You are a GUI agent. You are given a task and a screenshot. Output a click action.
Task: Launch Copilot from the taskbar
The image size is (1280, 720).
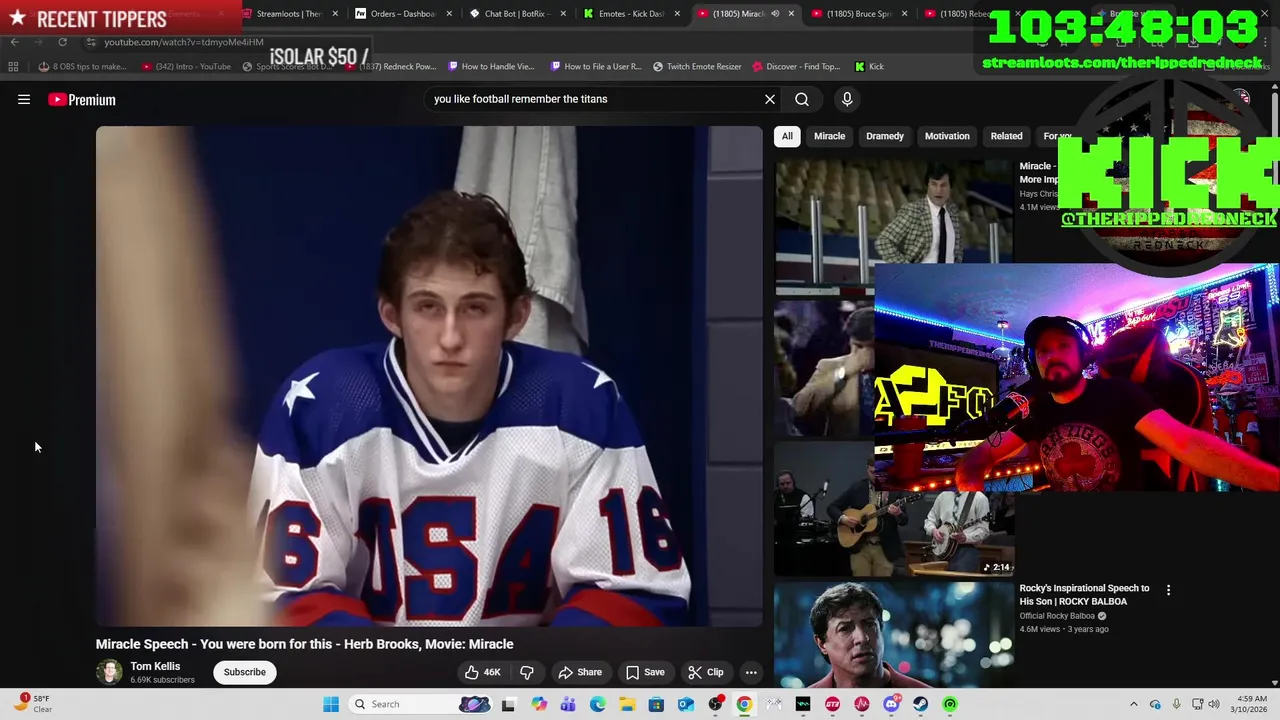pos(539,704)
